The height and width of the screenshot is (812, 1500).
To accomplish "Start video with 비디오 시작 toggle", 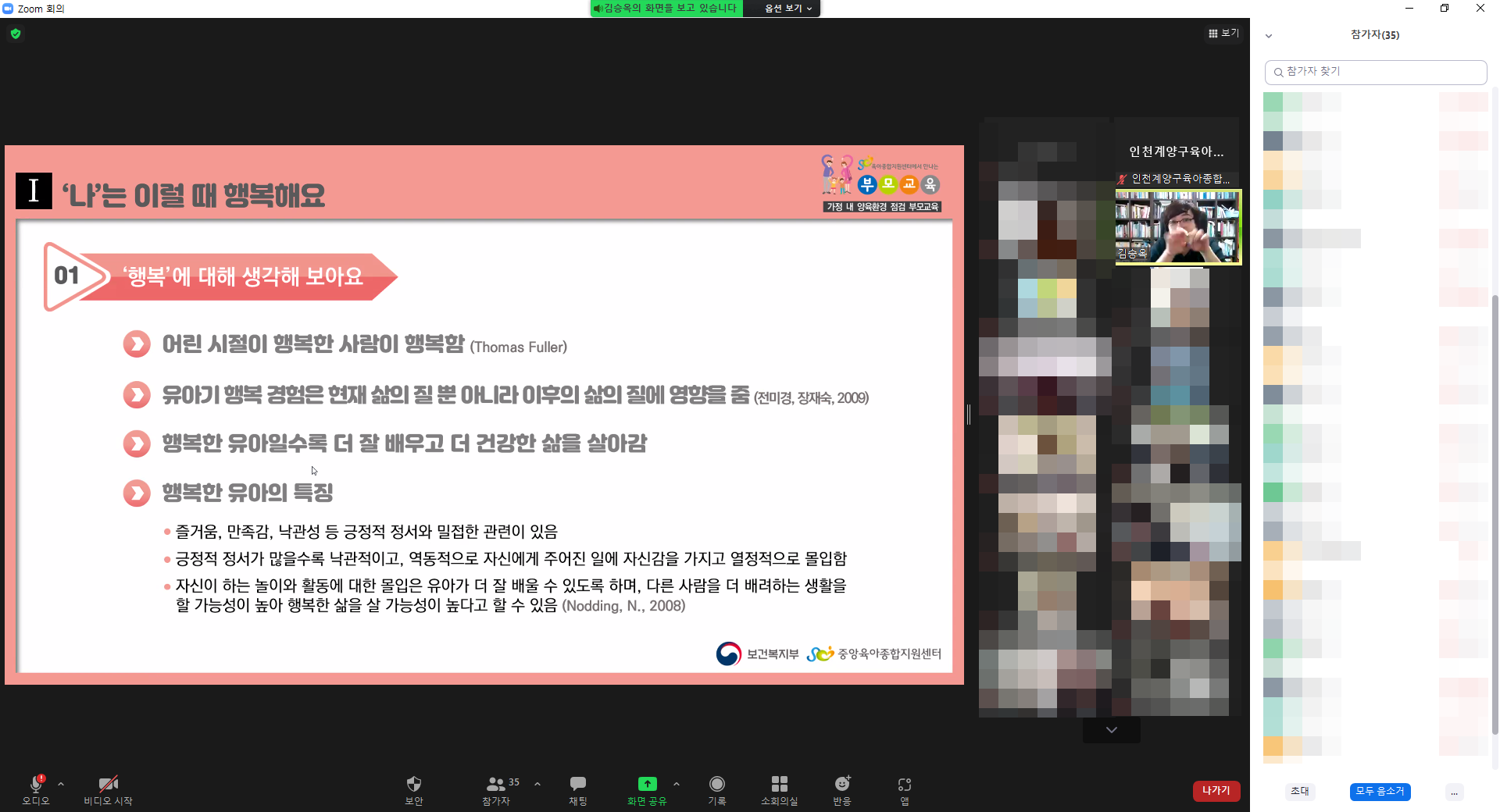I will click(108, 784).
